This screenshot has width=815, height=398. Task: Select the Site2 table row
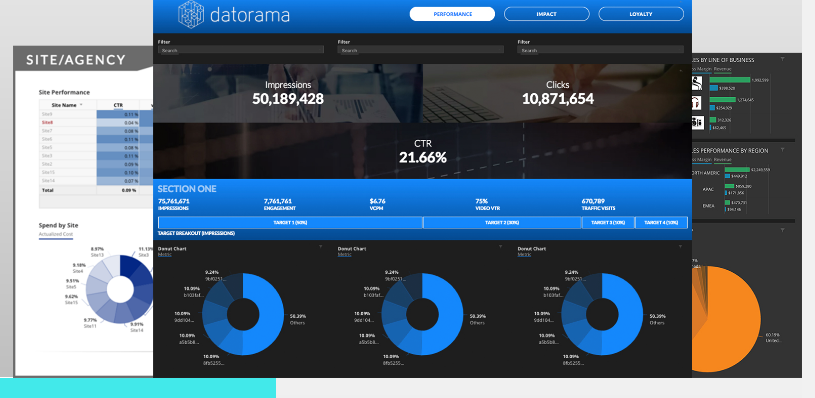click(96, 164)
